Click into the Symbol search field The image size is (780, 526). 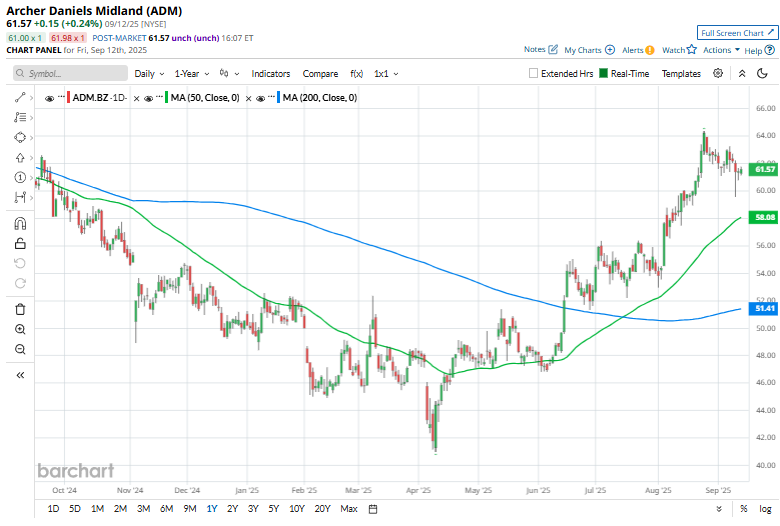[70, 73]
